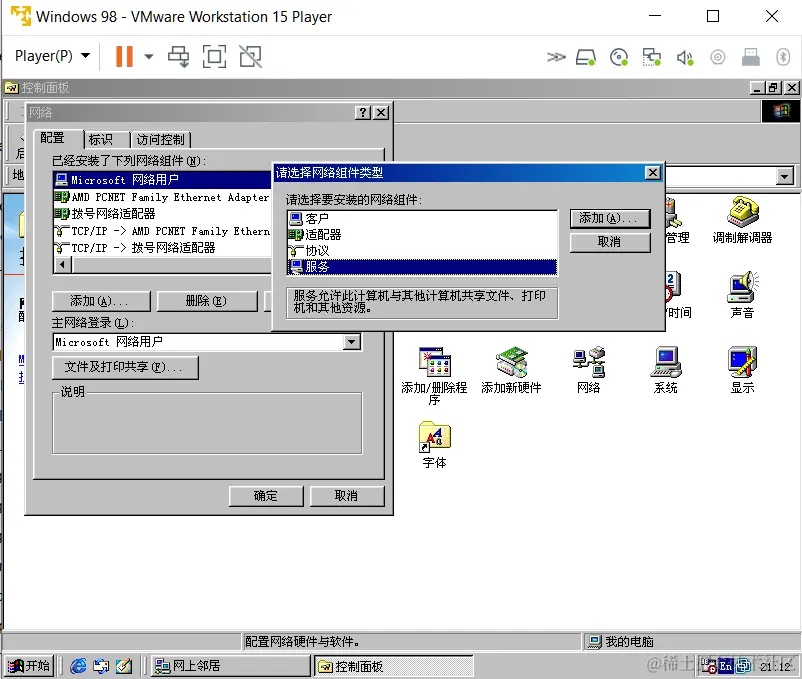Open the 调制解调器 control panel icon
The image size is (802, 679).
point(742,220)
